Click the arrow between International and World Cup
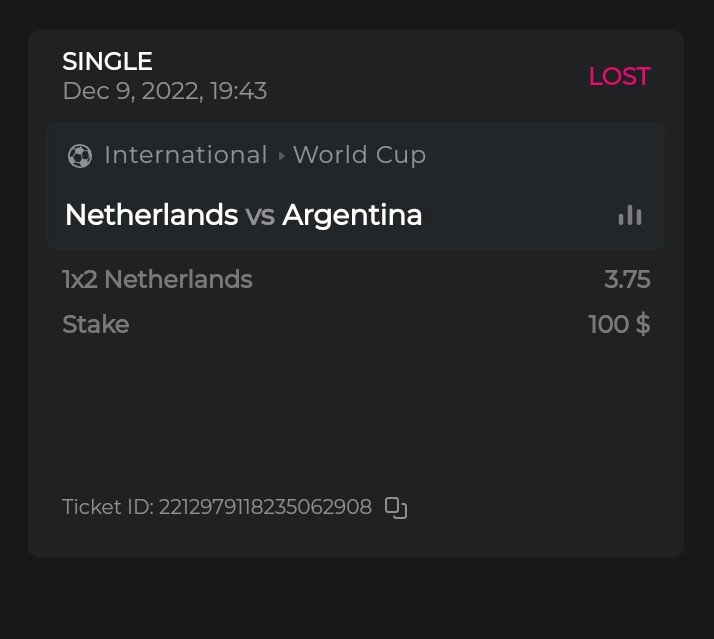This screenshot has width=714, height=639. (x=281, y=156)
